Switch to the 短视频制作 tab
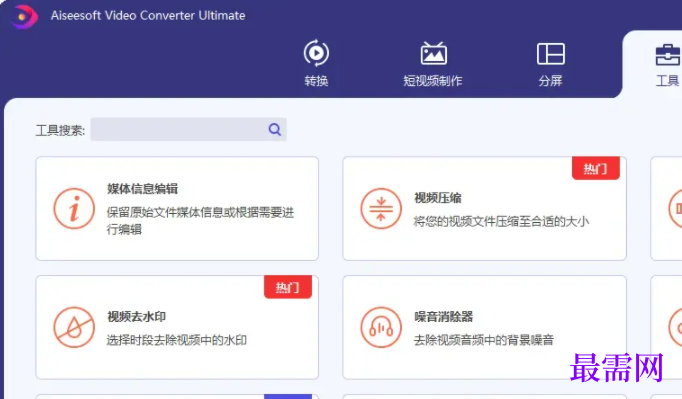The image size is (682, 399). click(x=433, y=64)
